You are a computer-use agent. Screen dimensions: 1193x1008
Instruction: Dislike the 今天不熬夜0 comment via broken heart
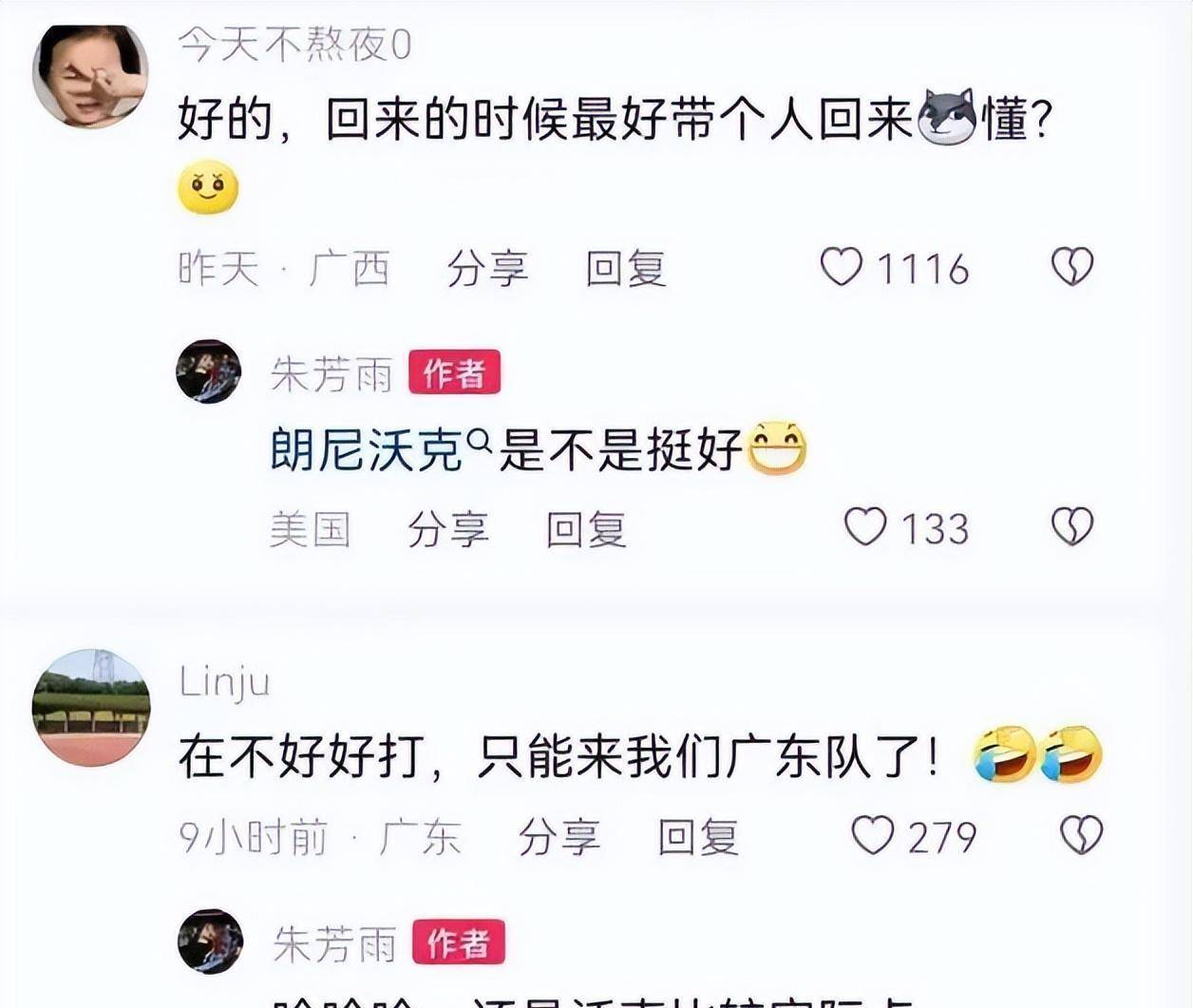[x=1072, y=267]
